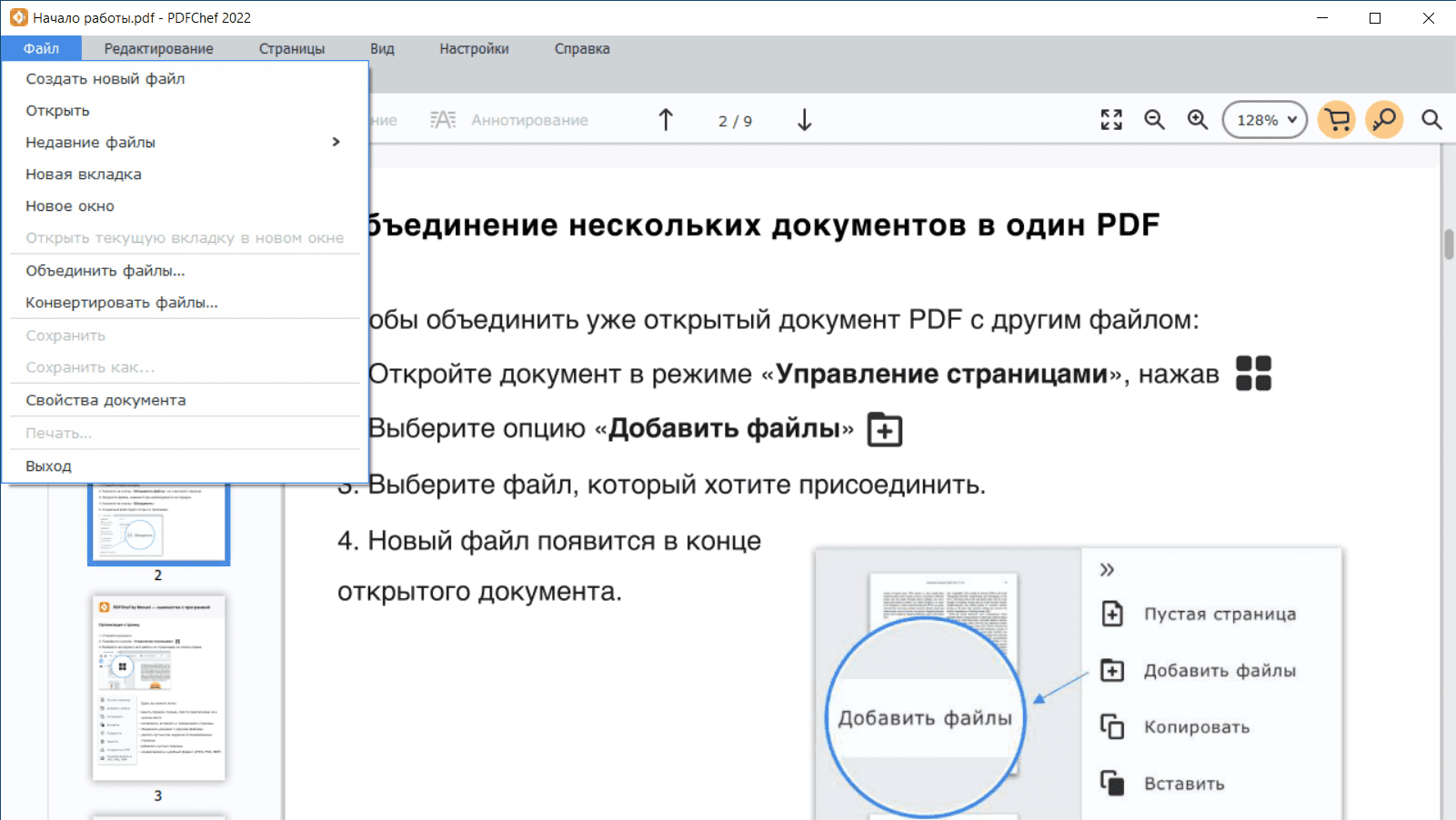1456x820 pixels.
Task: Choose Новое окно
Action: (x=185, y=206)
